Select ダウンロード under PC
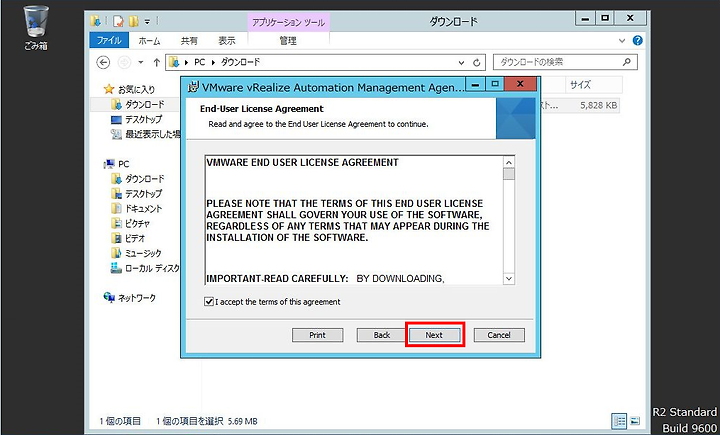The height and width of the screenshot is (435, 720). [138, 179]
